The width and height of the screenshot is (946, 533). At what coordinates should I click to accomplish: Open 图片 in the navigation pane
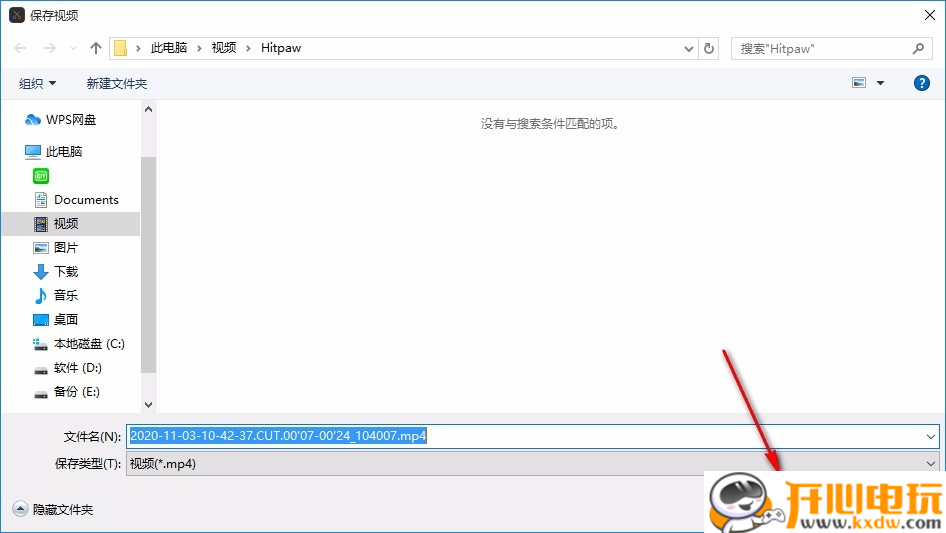(x=66, y=247)
